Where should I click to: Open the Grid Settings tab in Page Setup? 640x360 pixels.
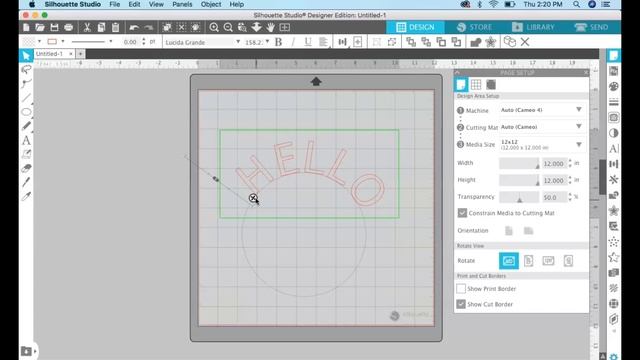[x=476, y=84]
